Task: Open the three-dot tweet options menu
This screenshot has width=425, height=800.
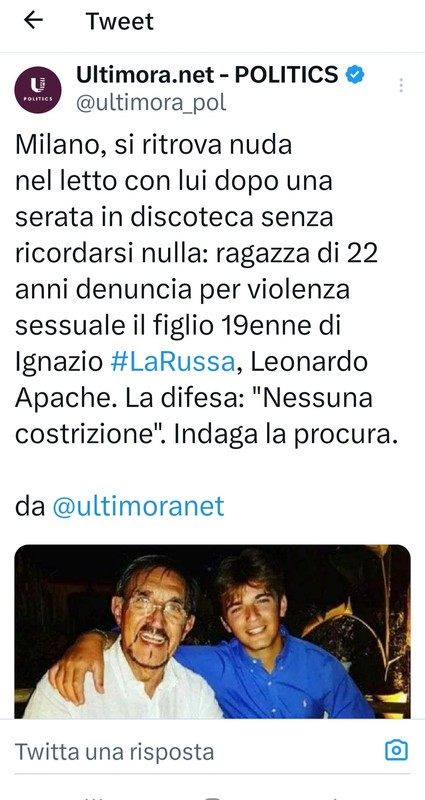Action: tap(401, 85)
